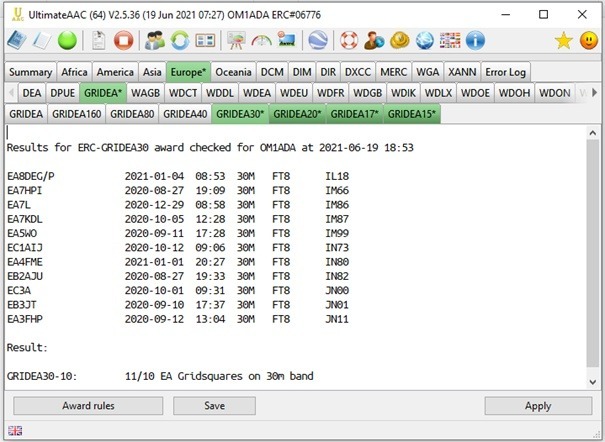This screenshot has width=605, height=442.
Task: Click the gauge meter icon
Action: [262, 40]
